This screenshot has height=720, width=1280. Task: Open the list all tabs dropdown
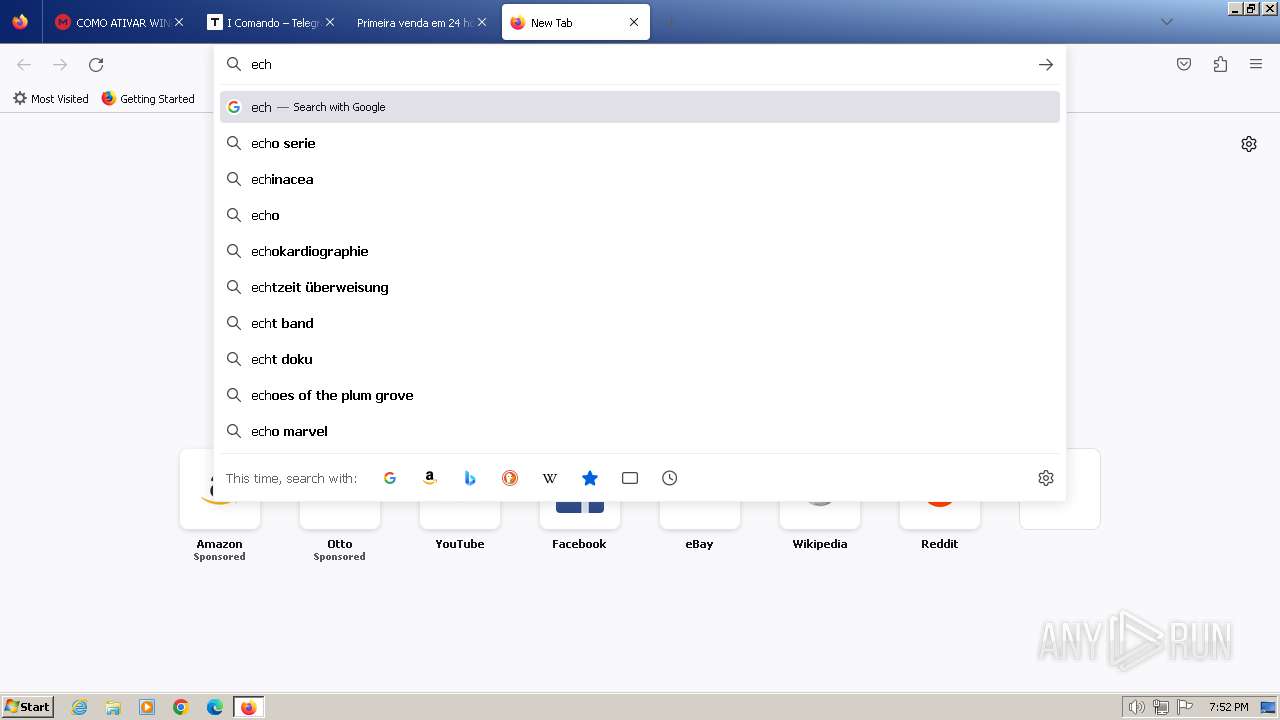[1166, 22]
